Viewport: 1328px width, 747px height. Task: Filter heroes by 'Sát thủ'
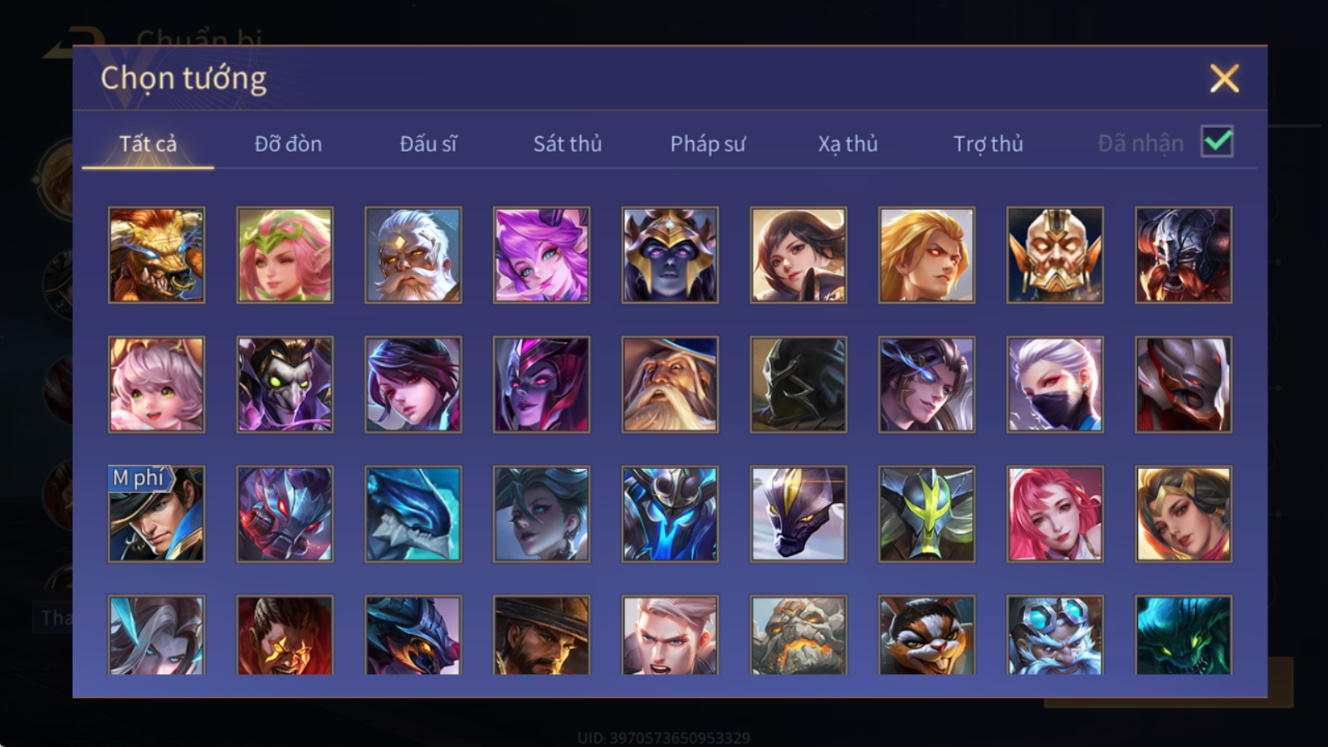tap(567, 144)
